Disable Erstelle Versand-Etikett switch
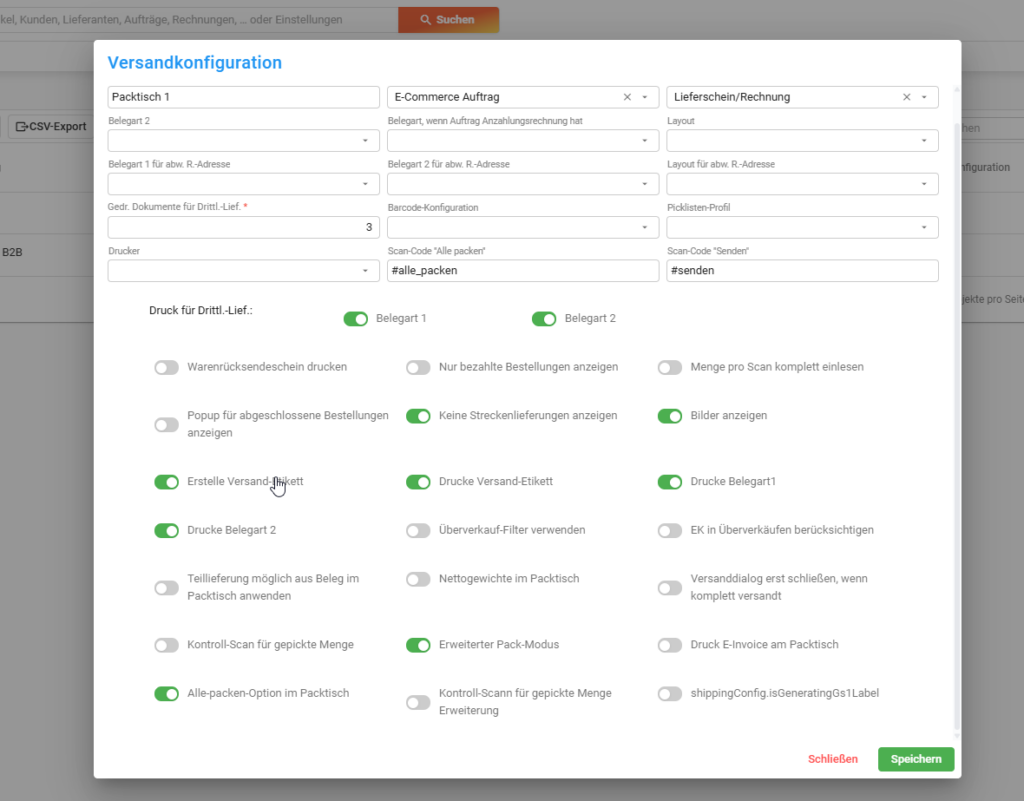The height and width of the screenshot is (801, 1024). [167, 482]
